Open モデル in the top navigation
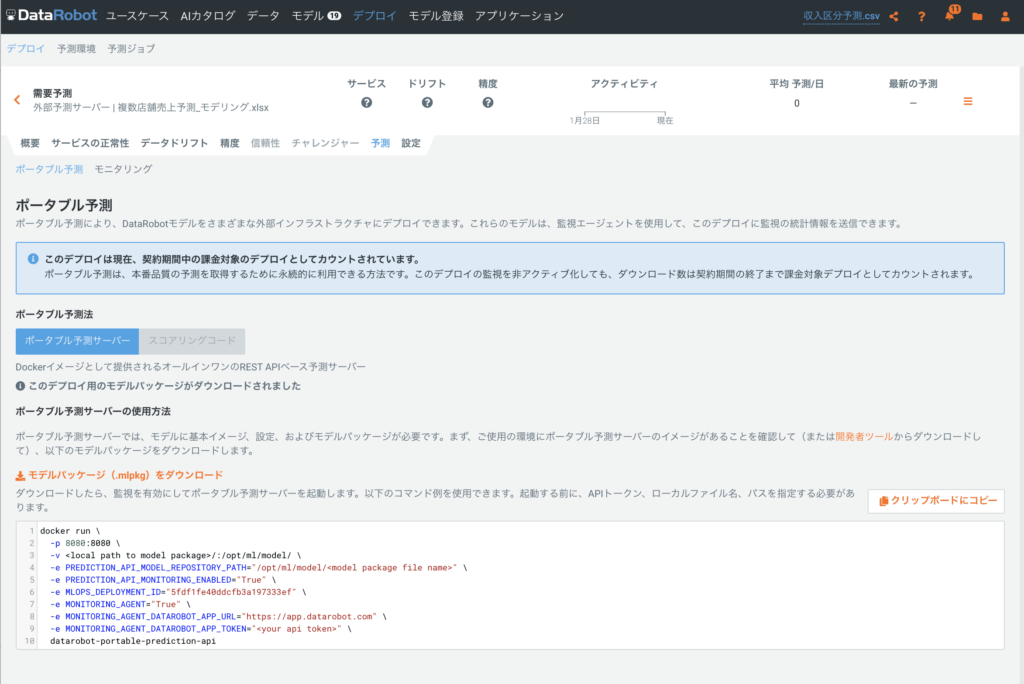 coord(308,16)
